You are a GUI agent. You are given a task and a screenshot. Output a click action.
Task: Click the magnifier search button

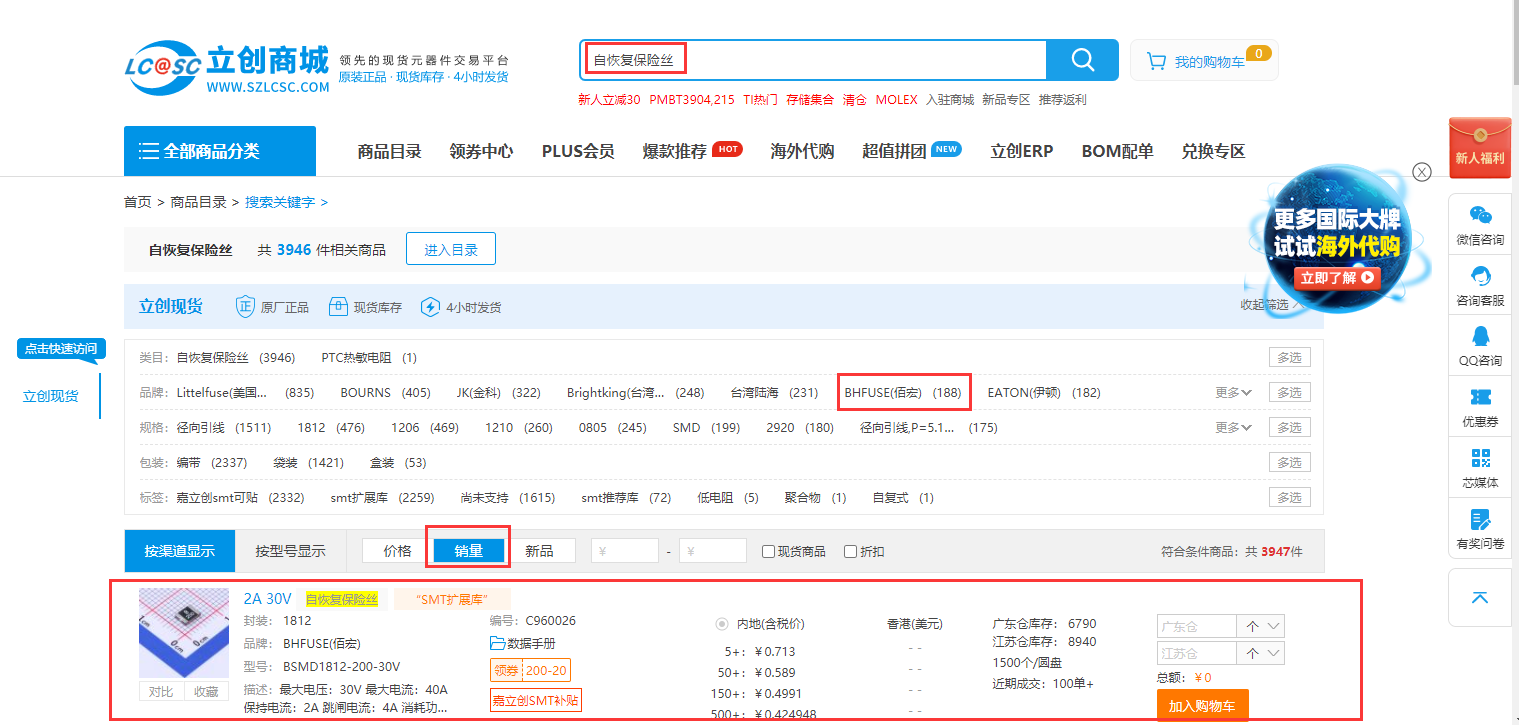[x=1082, y=60]
